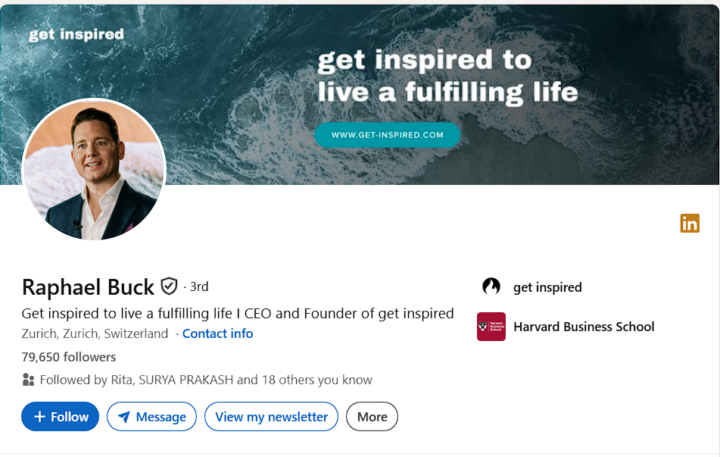Follow Raphael Buck

click(60, 417)
